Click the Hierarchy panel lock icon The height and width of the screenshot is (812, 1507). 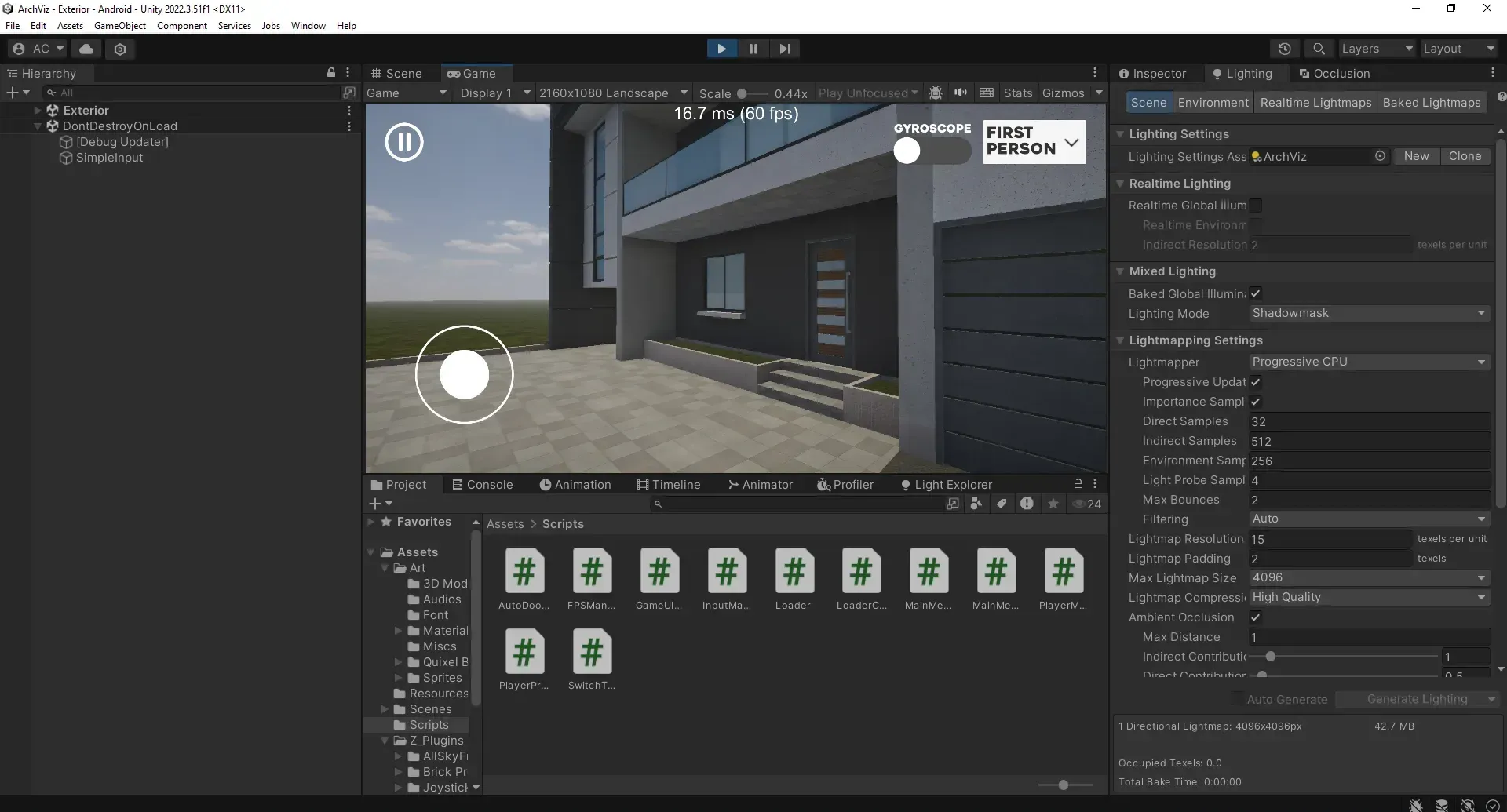pos(331,73)
